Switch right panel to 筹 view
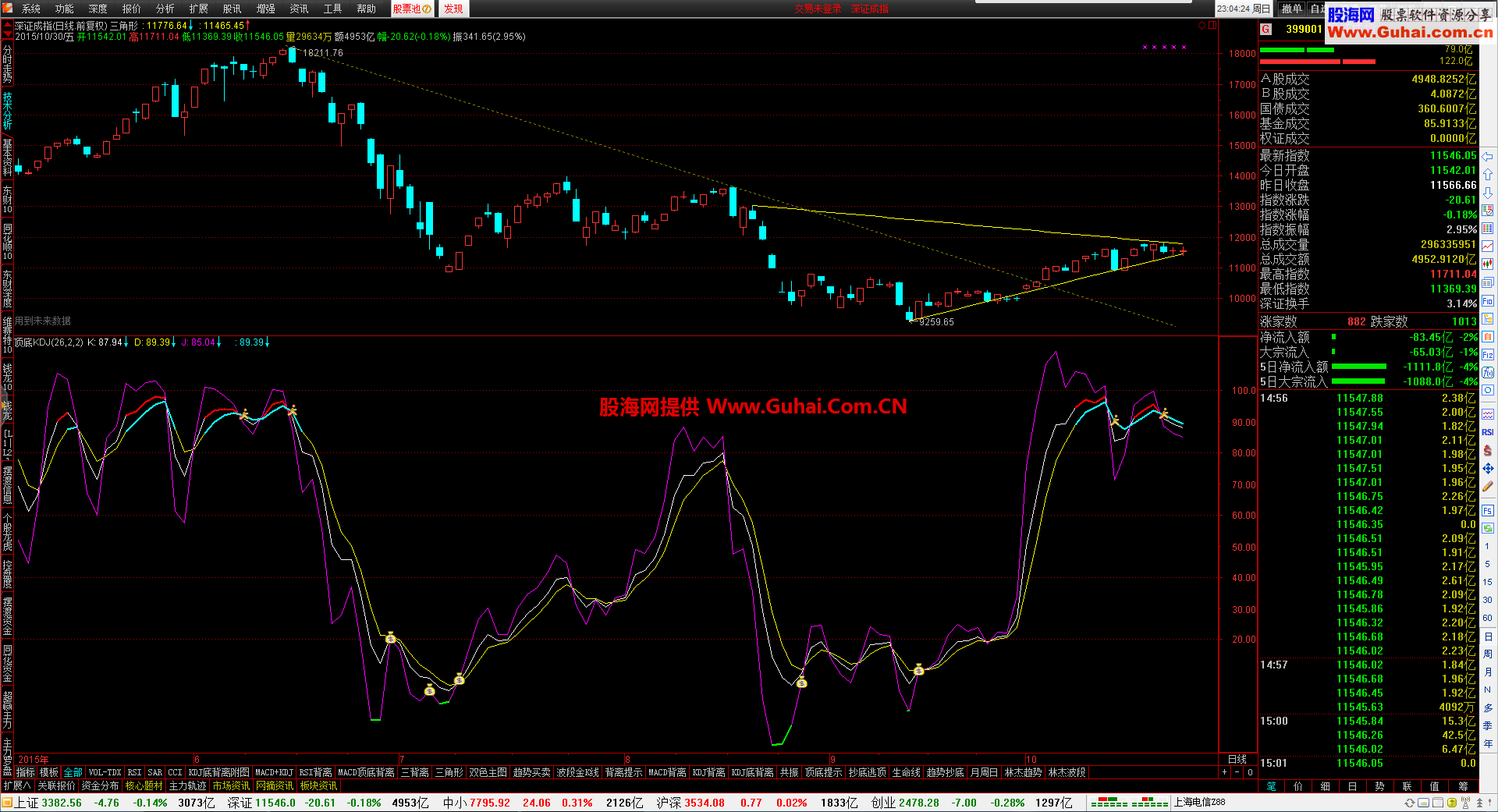The height and width of the screenshot is (812, 1498). click(x=1463, y=785)
